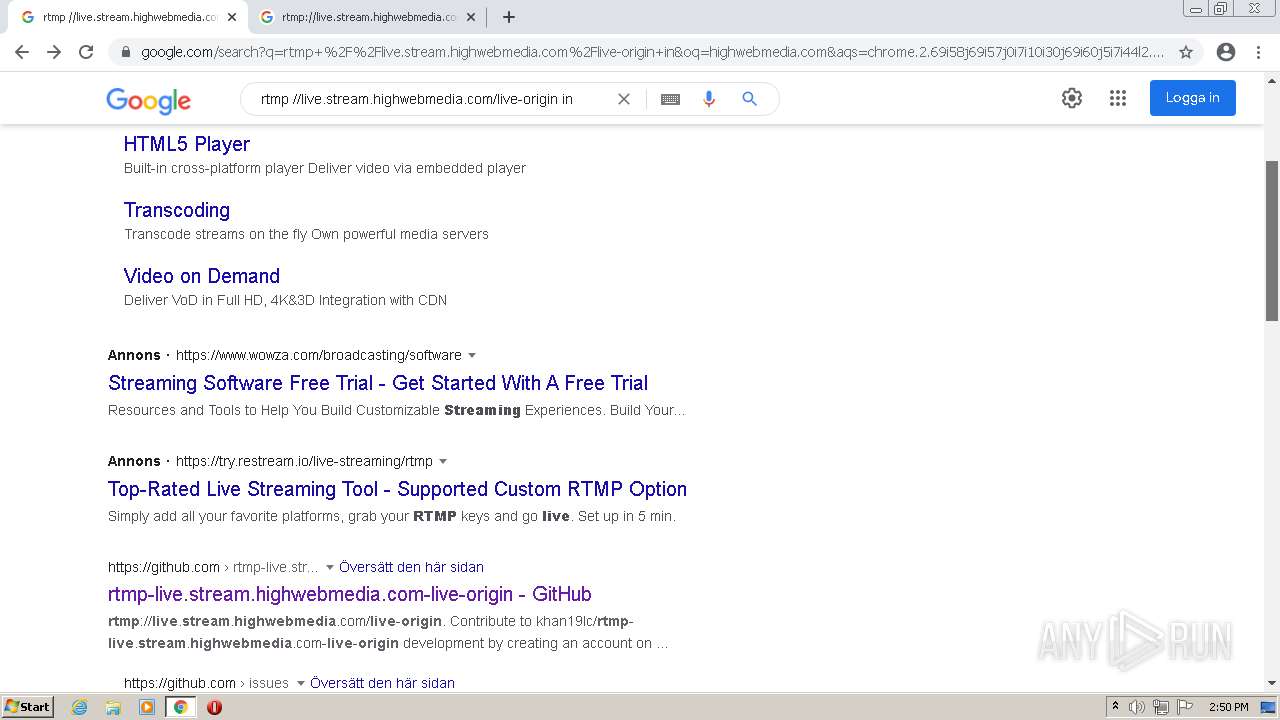The image size is (1280, 720).
Task: Open the Windows Start menu
Action: coord(27,707)
